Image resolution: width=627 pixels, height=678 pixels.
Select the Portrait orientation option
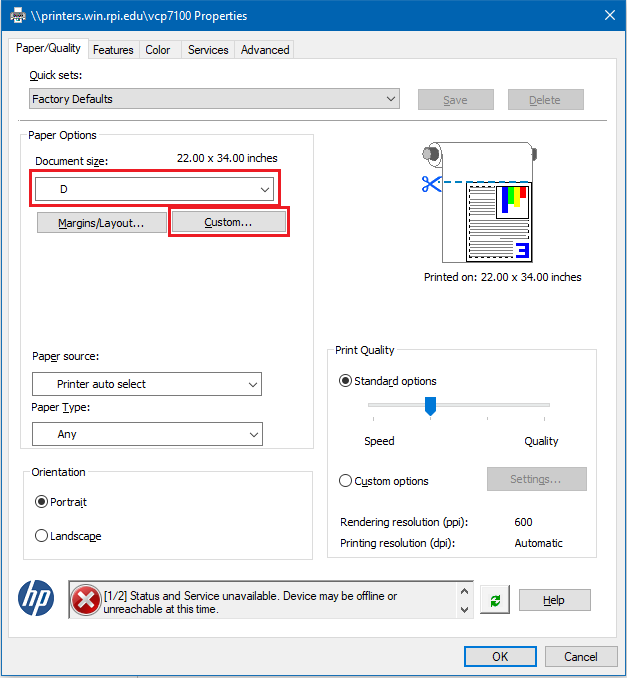pos(42,502)
